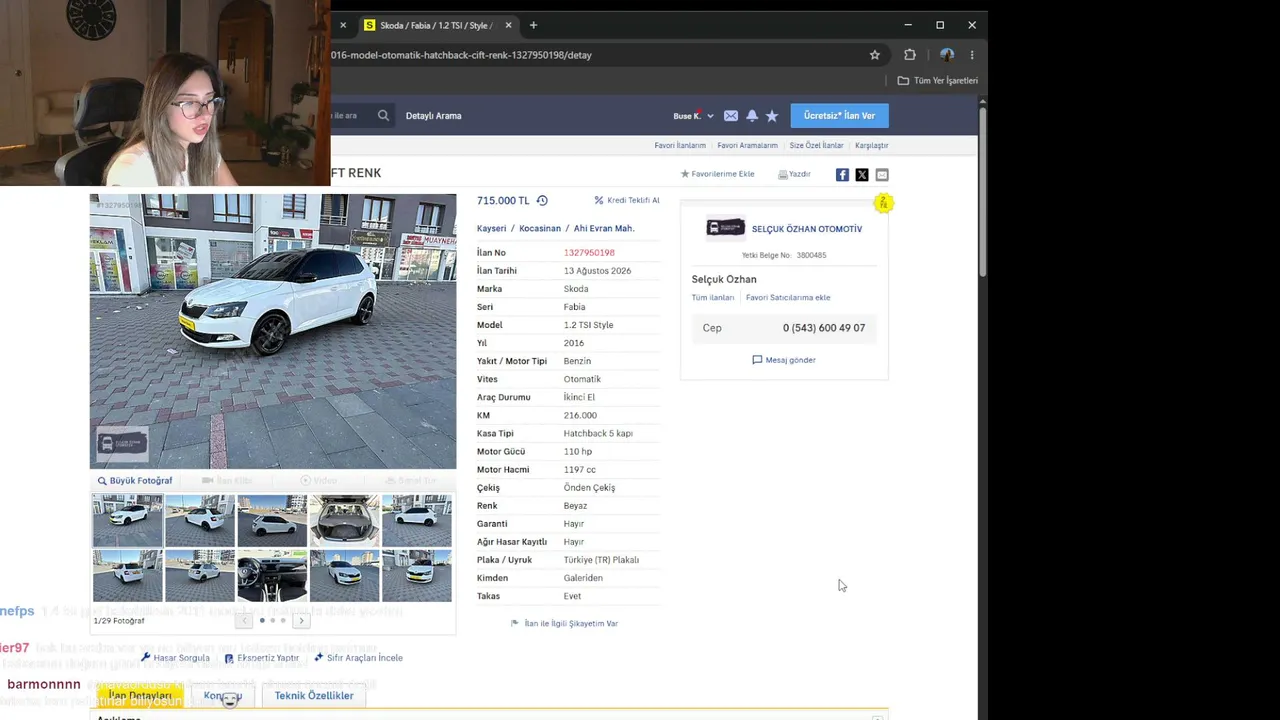Select the Skoda / Fabia browser tab
Image resolution: width=1280 pixels, height=720 pixels.
[x=437, y=25]
